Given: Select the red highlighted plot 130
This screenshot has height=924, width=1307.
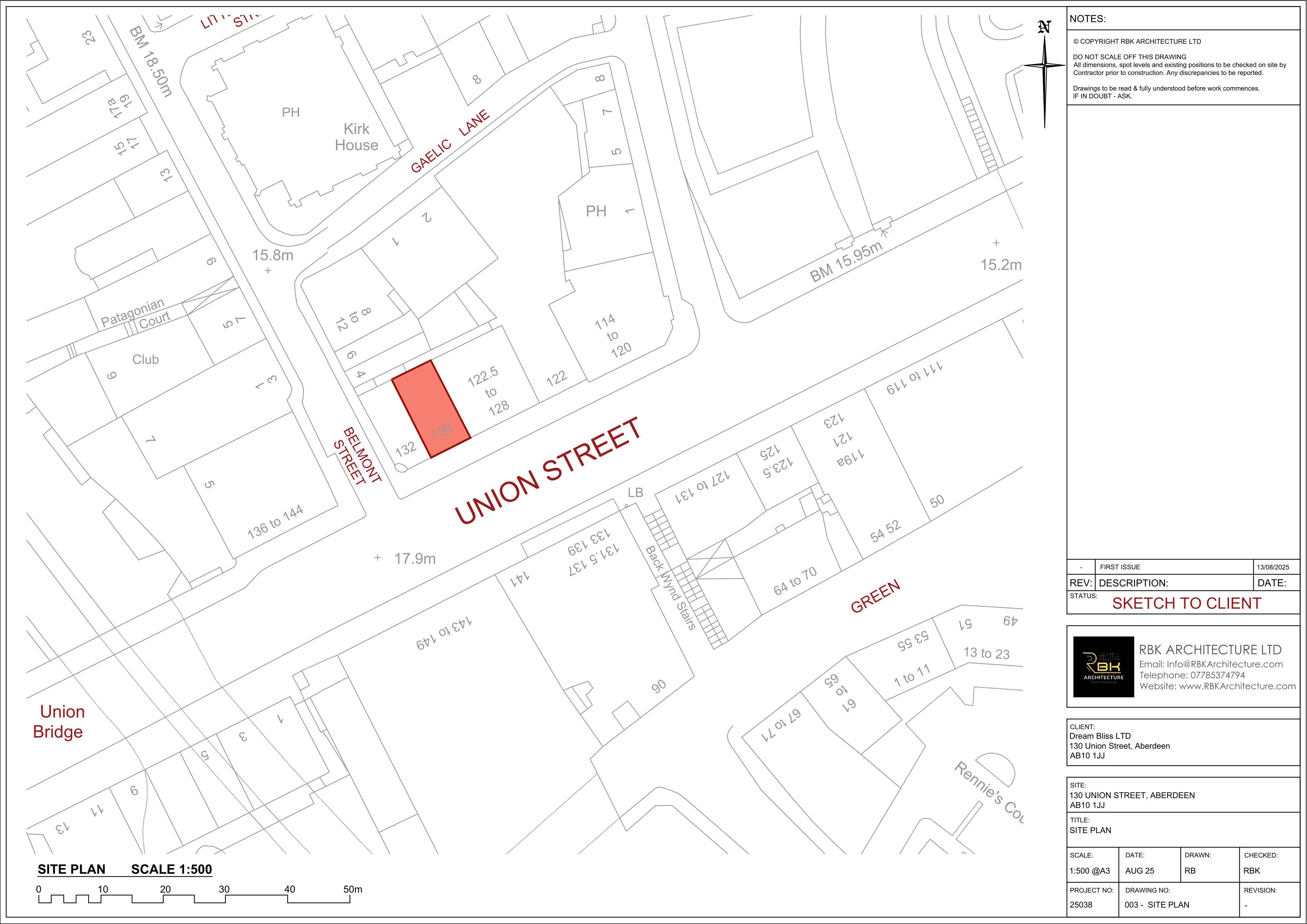Looking at the screenshot, I should pos(431,409).
